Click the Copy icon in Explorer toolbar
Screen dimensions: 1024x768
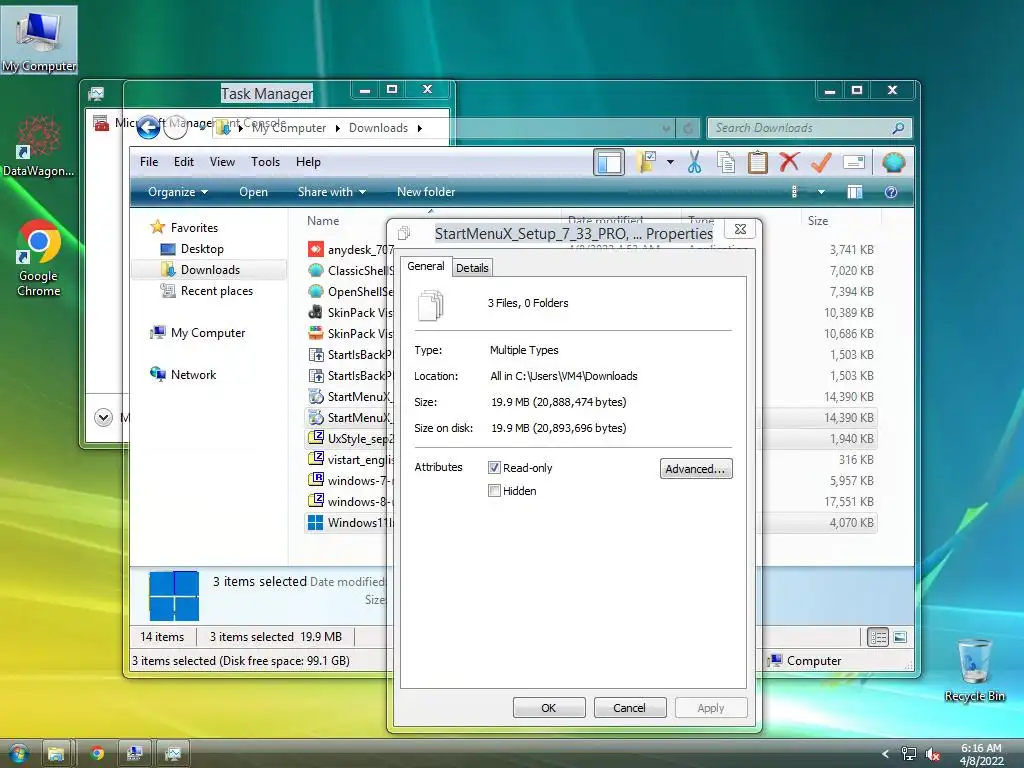[726, 162]
